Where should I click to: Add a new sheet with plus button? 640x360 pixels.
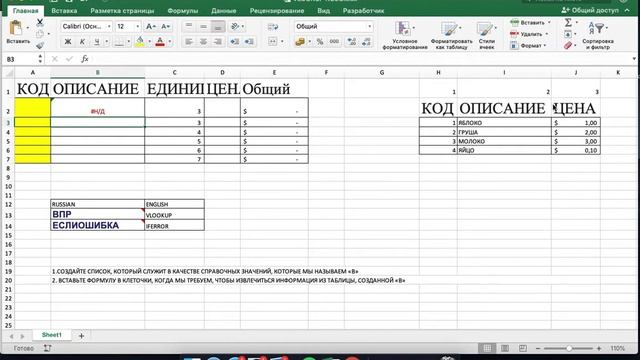(81, 336)
